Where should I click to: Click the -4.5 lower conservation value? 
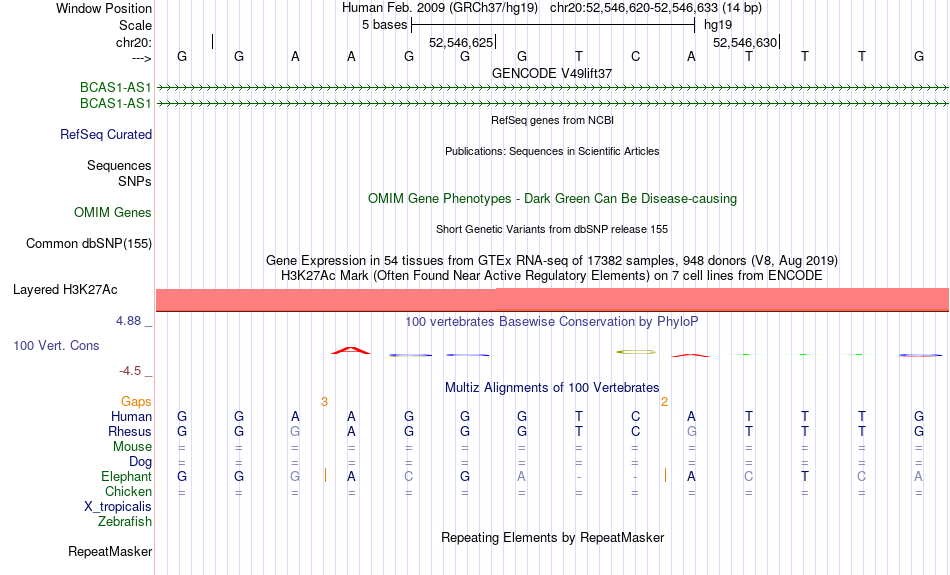[x=130, y=371]
